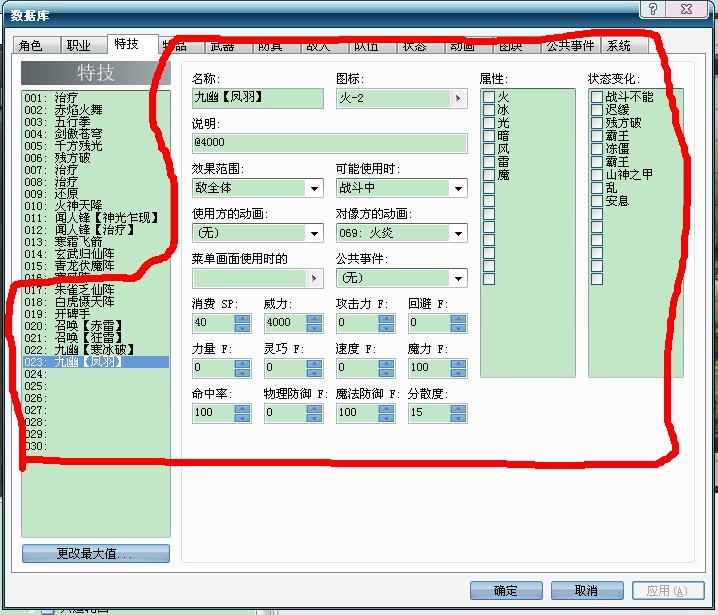Image resolution: width=718 pixels, height=615 pixels.
Task: Decrease the 威力 value with down arrow
Action: coord(314,327)
